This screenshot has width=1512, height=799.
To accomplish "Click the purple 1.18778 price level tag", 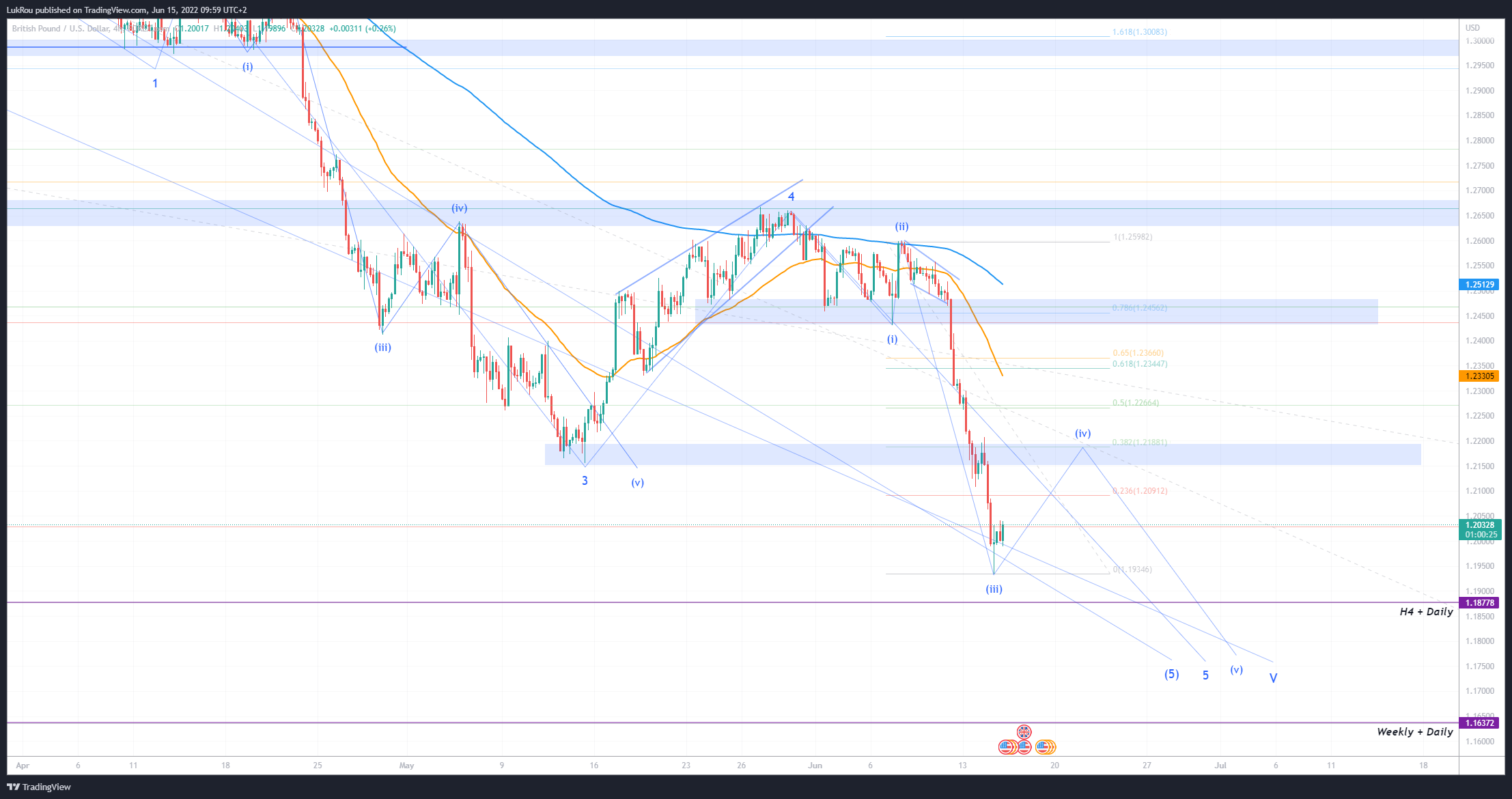I will 1479,603.
